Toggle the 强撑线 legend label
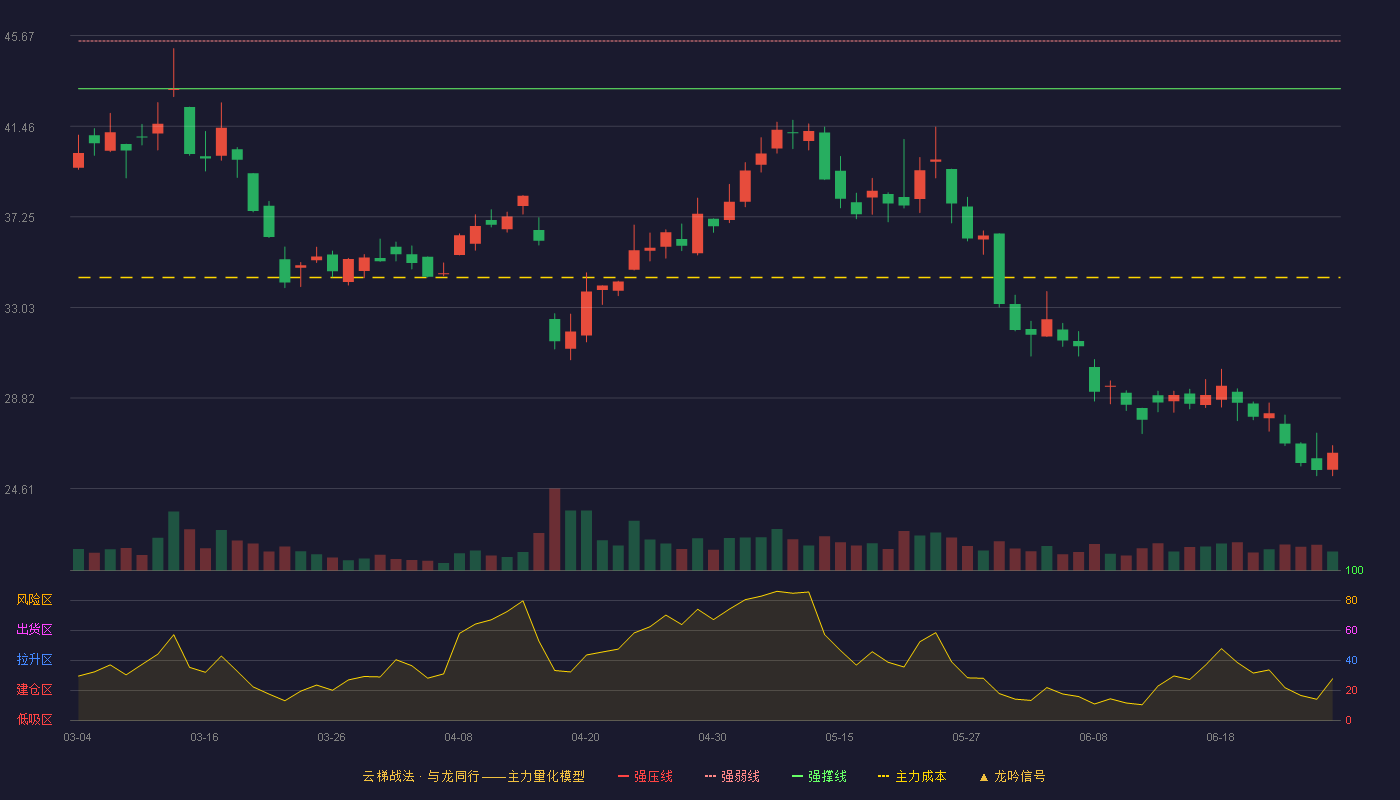This screenshot has height=800, width=1400. [827, 776]
